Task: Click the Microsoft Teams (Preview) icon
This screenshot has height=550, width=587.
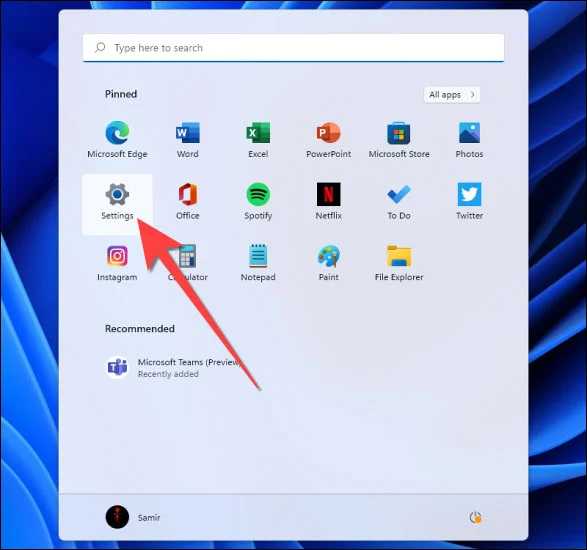Action: click(x=117, y=368)
